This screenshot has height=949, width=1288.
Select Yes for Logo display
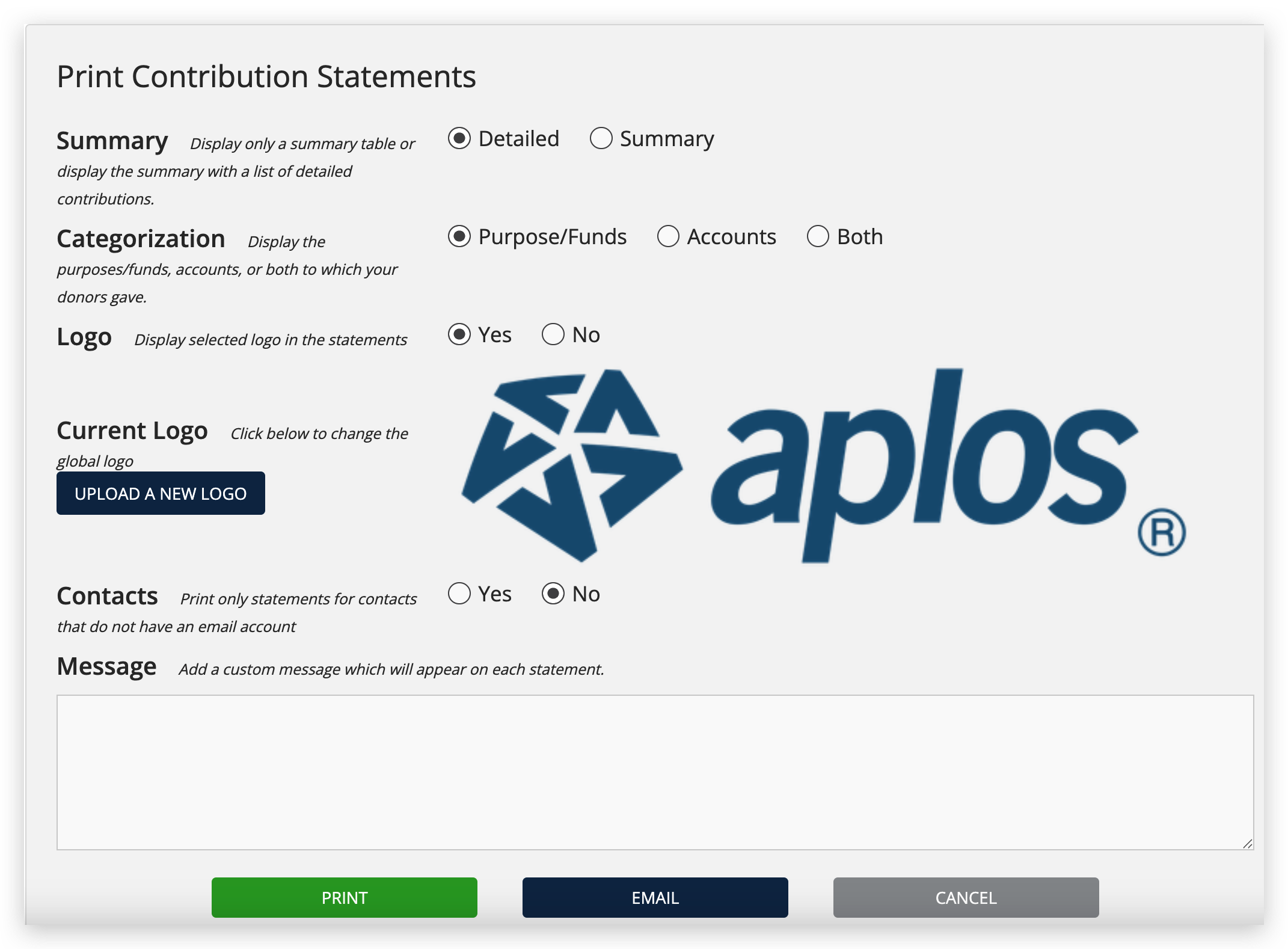point(459,334)
